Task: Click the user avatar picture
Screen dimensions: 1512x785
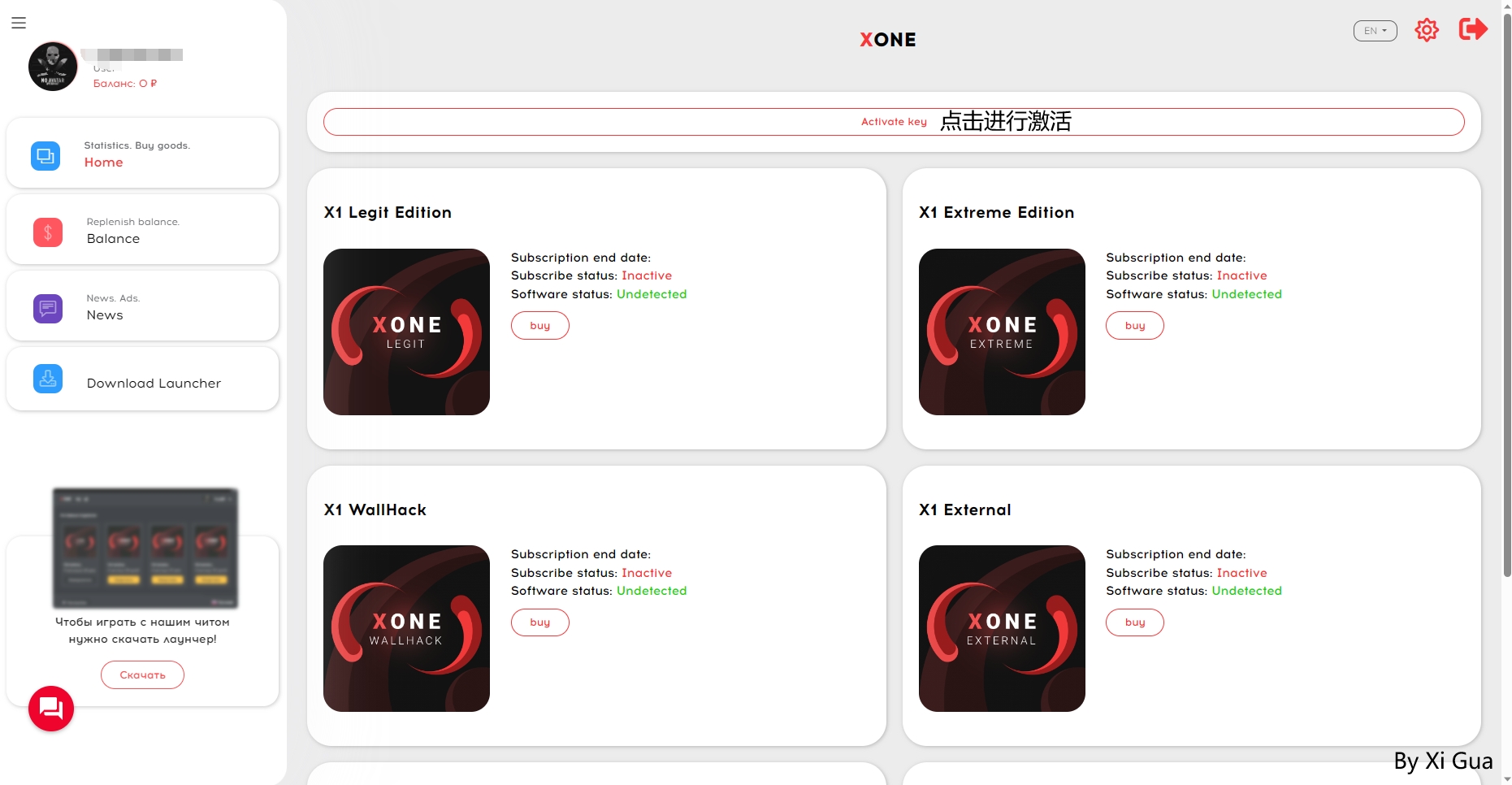Action: click(x=53, y=67)
